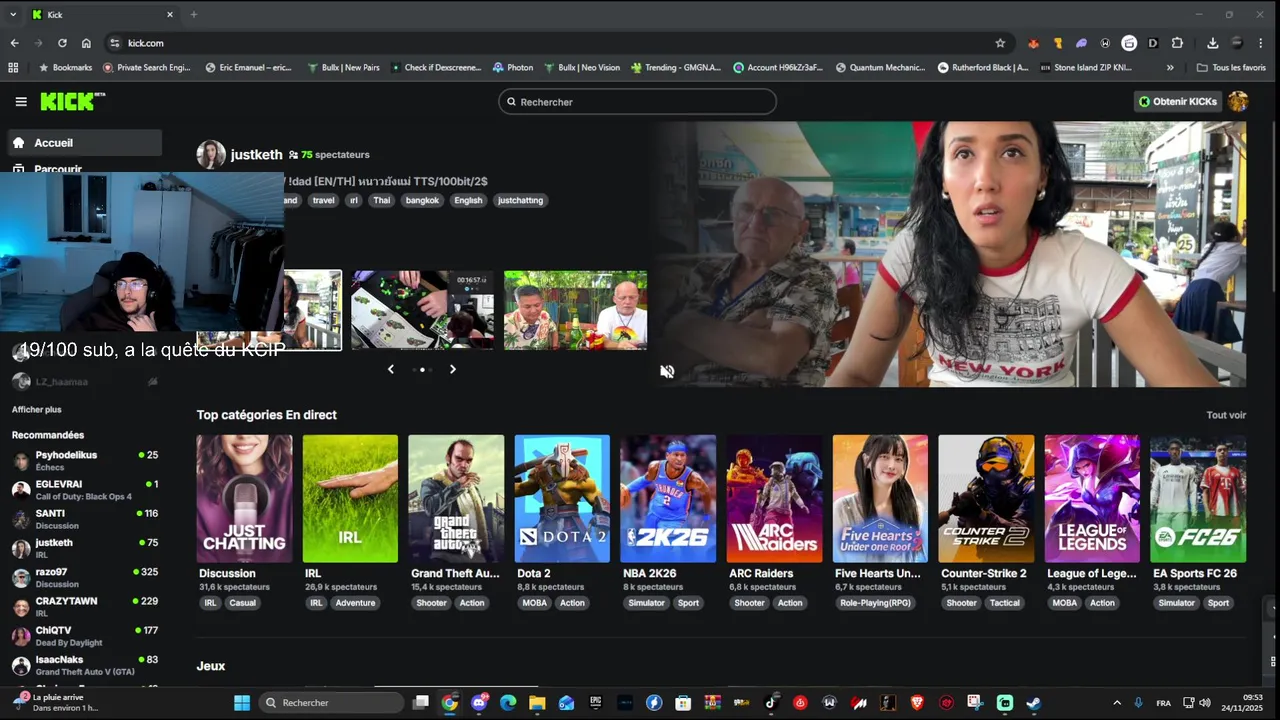Open the Grand Theft Auto category card

point(456,498)
